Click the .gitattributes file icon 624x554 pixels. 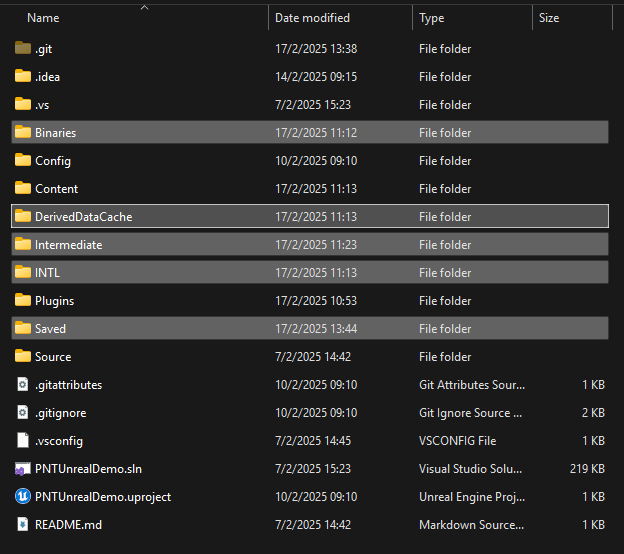23,384
